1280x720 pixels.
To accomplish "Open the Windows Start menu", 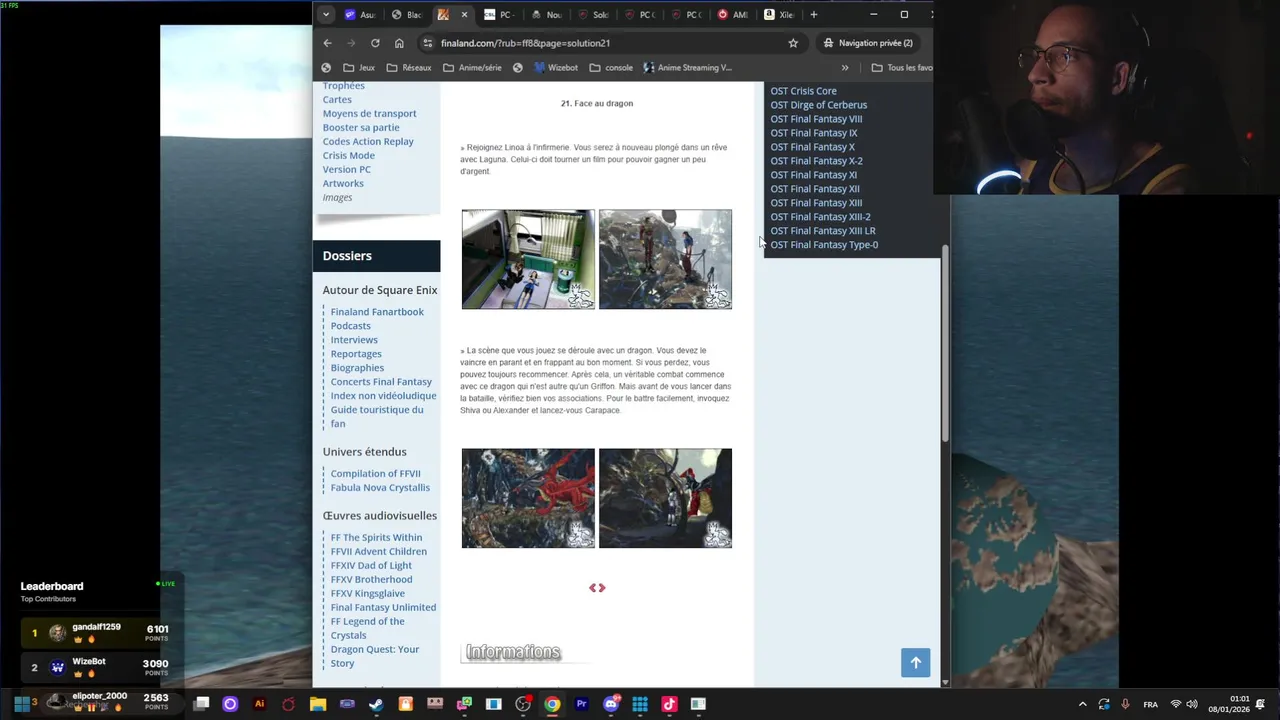I will coord(20,704).
